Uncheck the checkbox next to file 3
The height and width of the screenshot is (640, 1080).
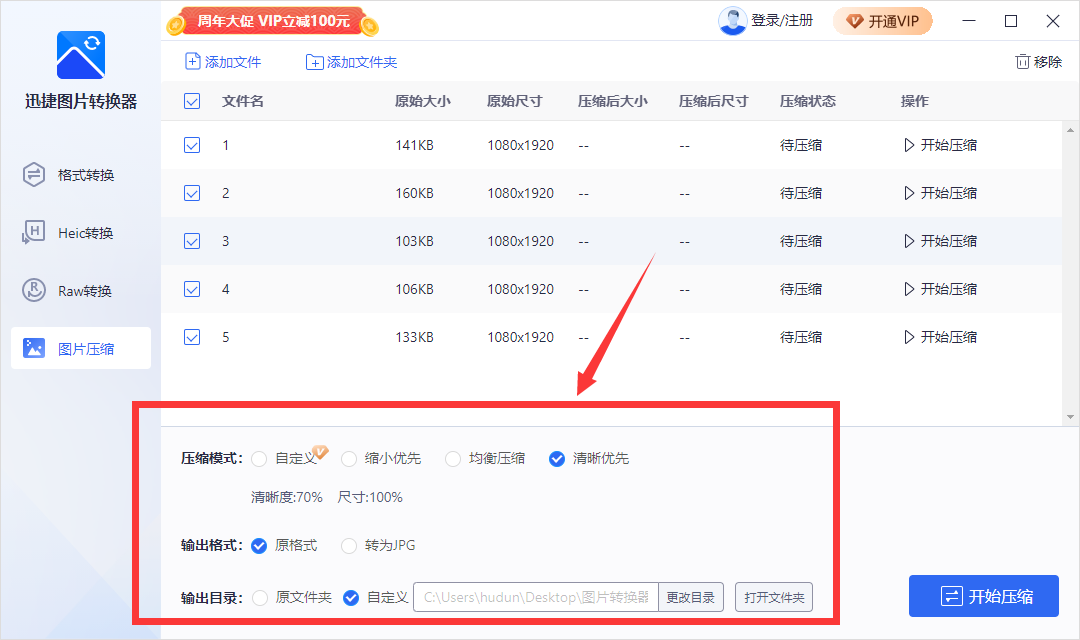[x=191, y=241]
